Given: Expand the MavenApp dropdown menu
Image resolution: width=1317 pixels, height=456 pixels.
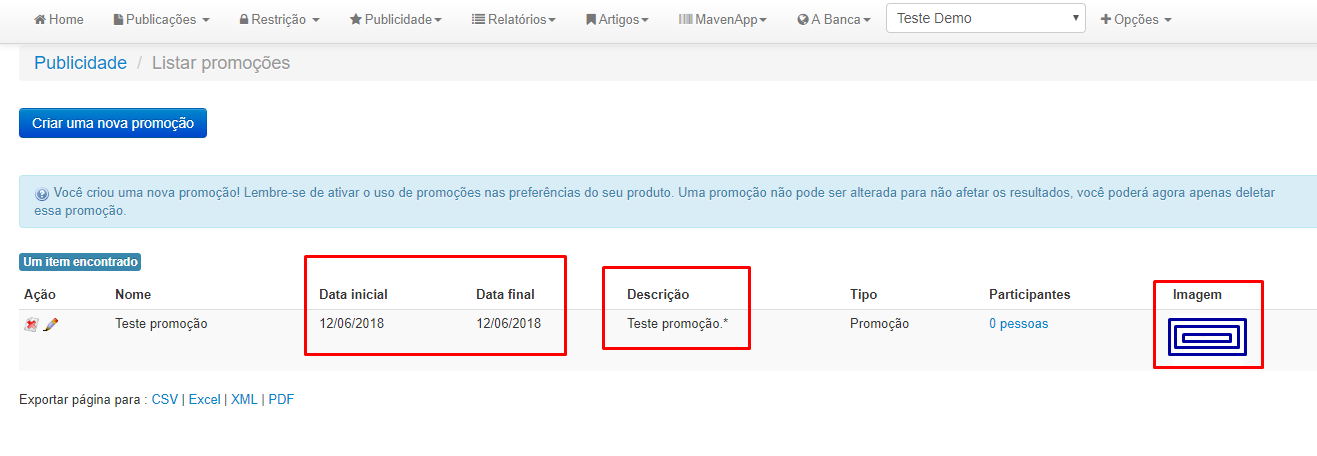Looking at the screenshot, I should [723, 19].
